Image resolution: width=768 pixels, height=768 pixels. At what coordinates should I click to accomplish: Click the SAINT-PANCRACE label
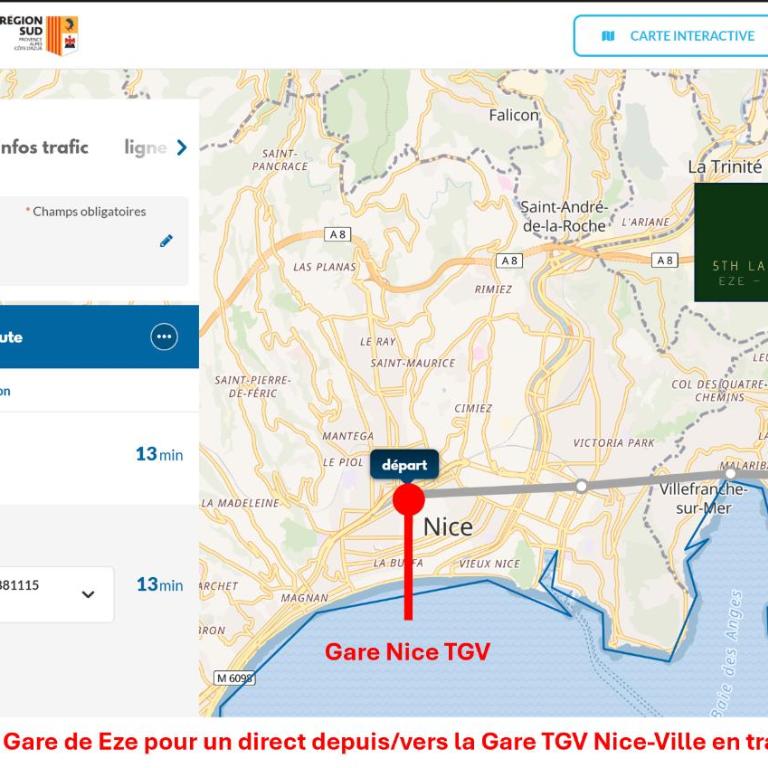(280, 160)
